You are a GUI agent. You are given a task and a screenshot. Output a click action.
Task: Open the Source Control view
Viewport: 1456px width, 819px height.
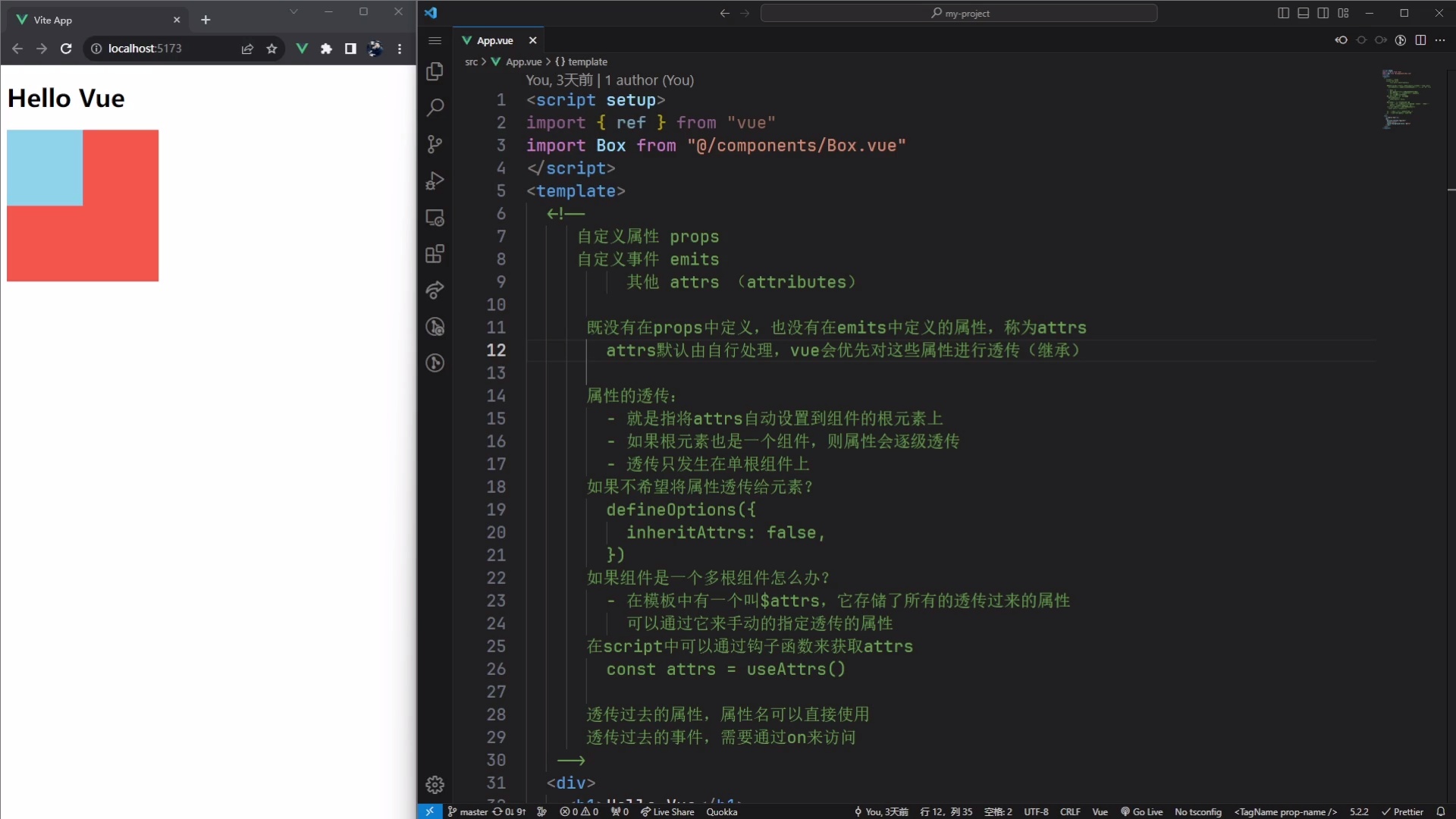point(435,144)
